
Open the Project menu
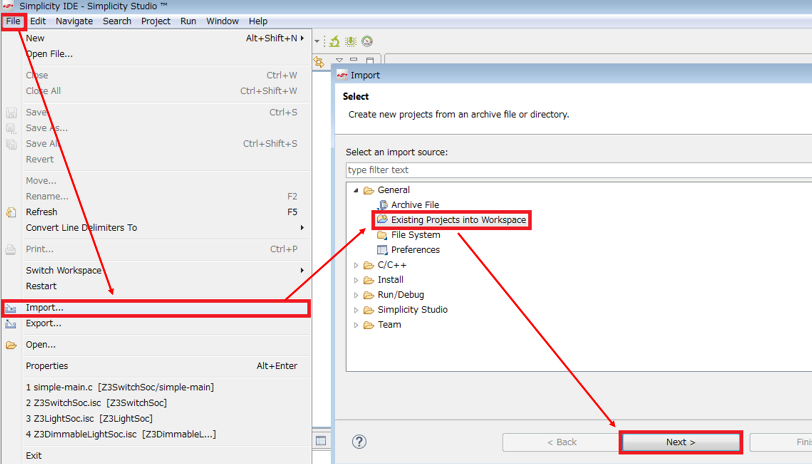(x=155, y=21)
